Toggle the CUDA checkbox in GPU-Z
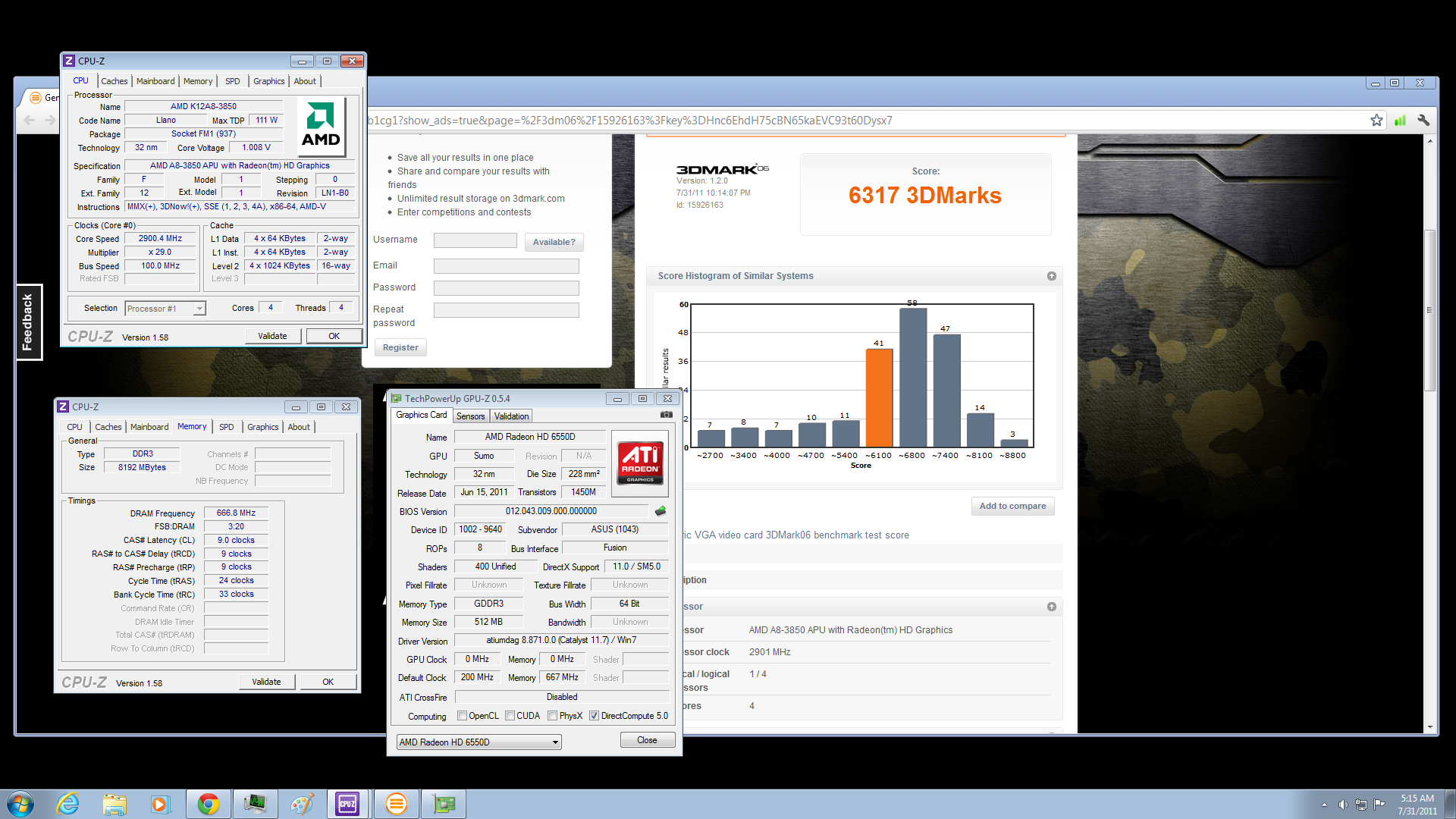Viewport: 1456px width, 819px height. tap(510, 716)
